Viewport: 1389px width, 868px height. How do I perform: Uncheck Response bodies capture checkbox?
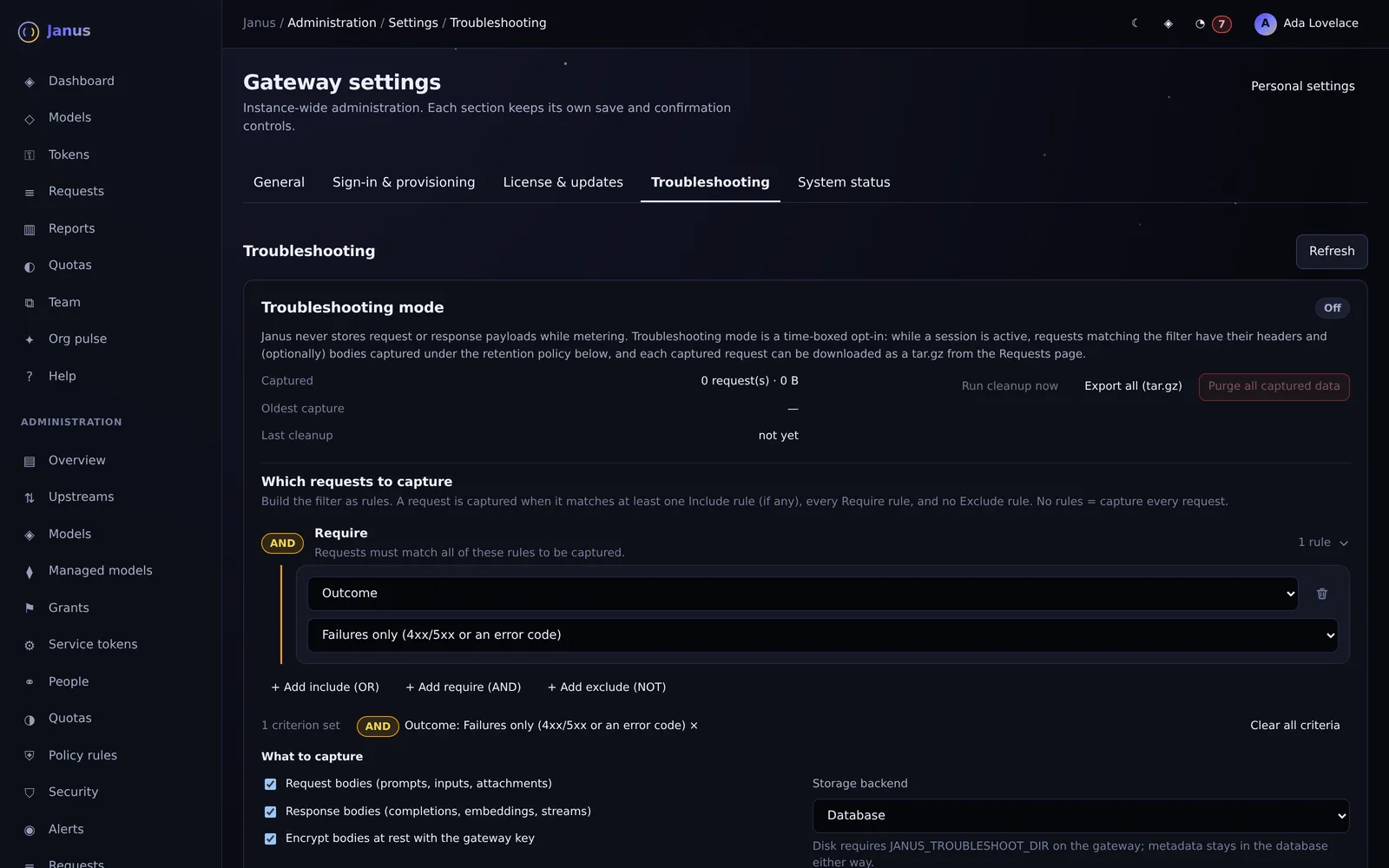(x=270, y=812)
